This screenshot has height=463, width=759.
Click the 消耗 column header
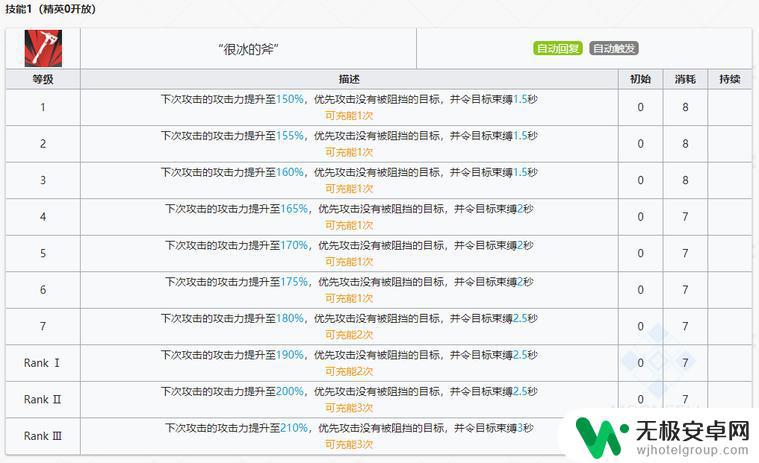[685, 79]
